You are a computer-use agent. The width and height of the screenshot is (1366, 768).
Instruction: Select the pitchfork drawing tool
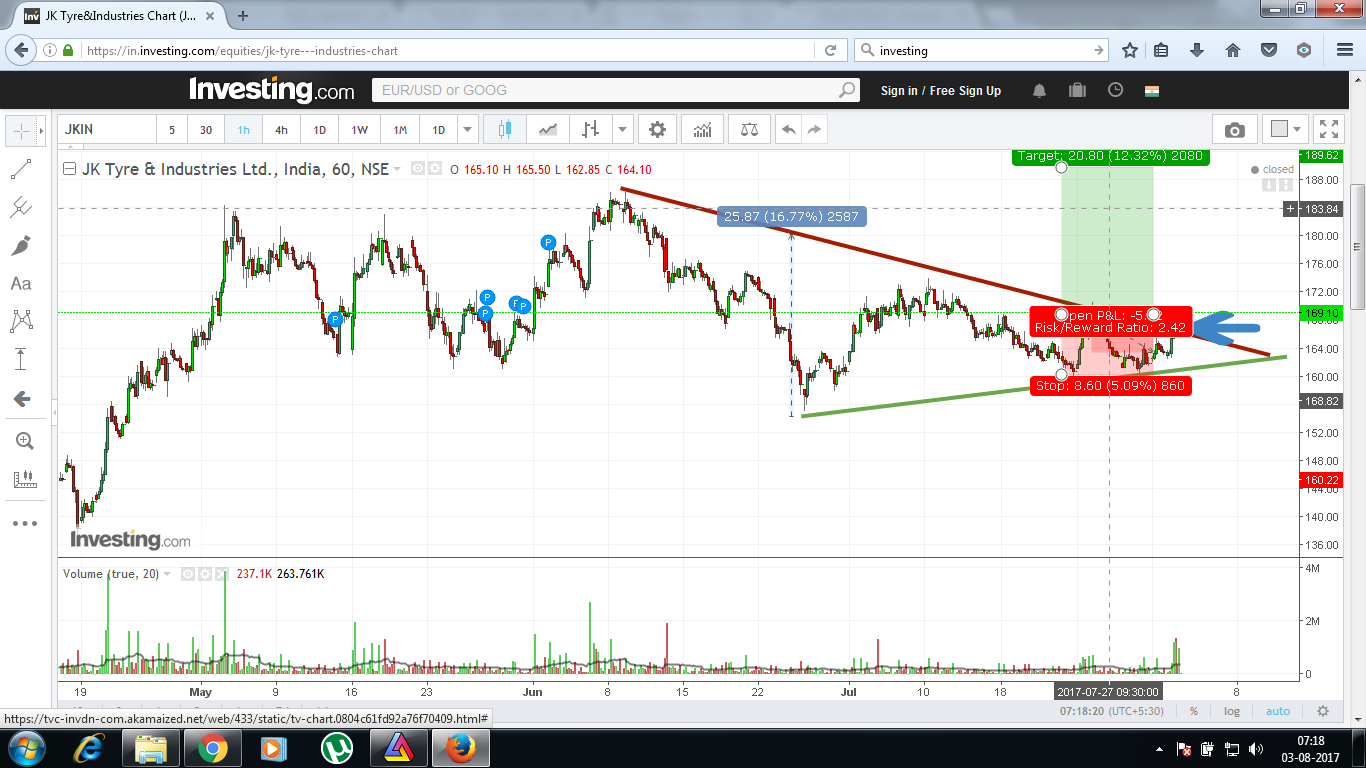(21, 207)
